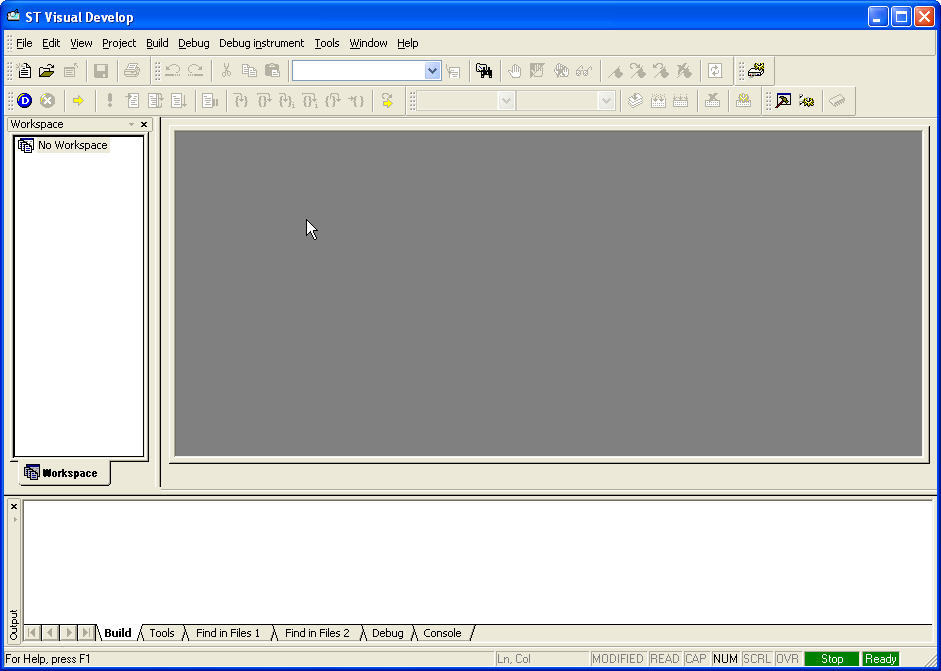The image size is (941, 671).
Task: Open the Programmer icon with yellow burst
Action: coord(756,71)
